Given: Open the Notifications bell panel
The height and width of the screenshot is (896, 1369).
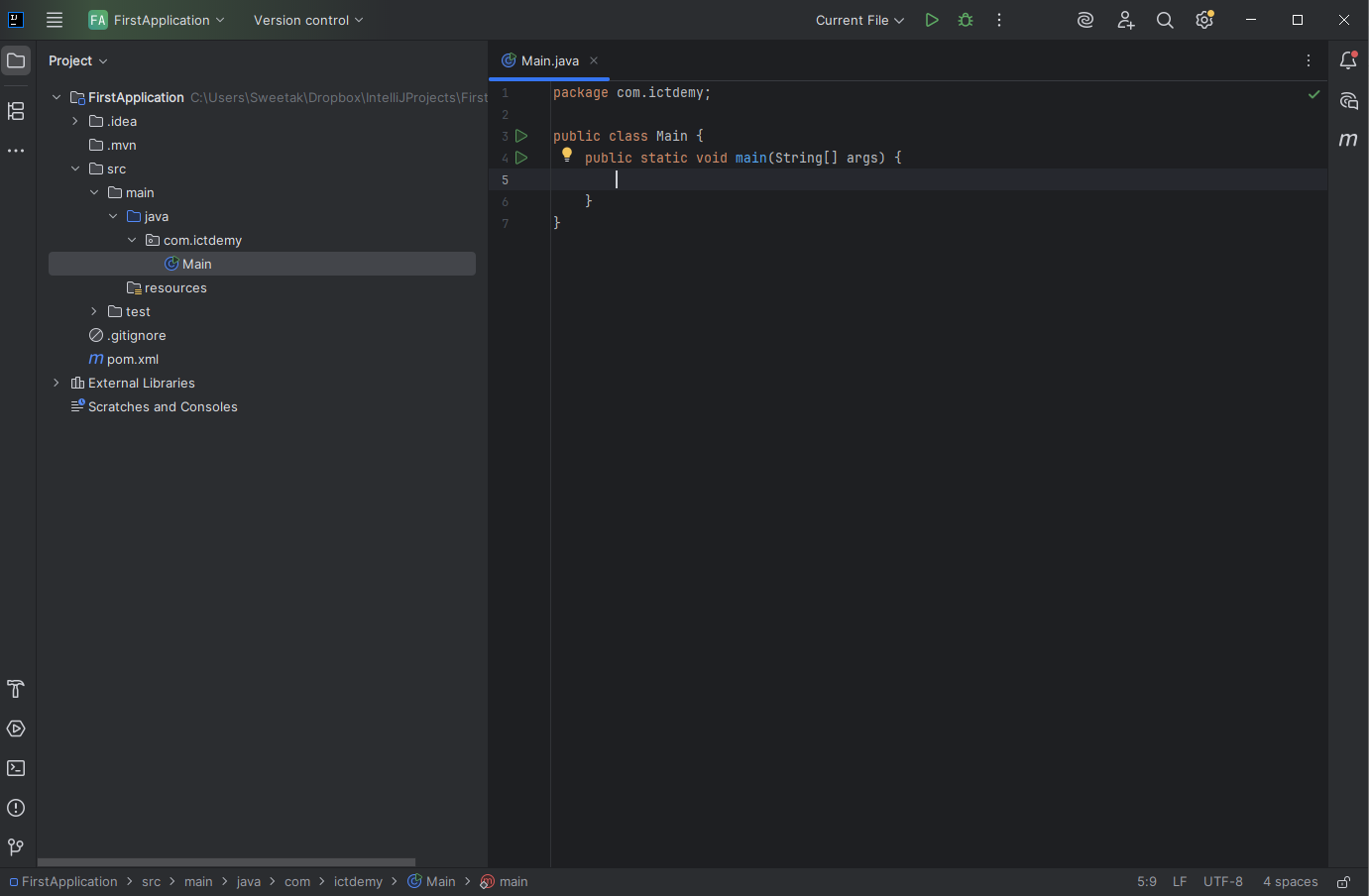Looking at the screenshot, I should coord(1348,61).
